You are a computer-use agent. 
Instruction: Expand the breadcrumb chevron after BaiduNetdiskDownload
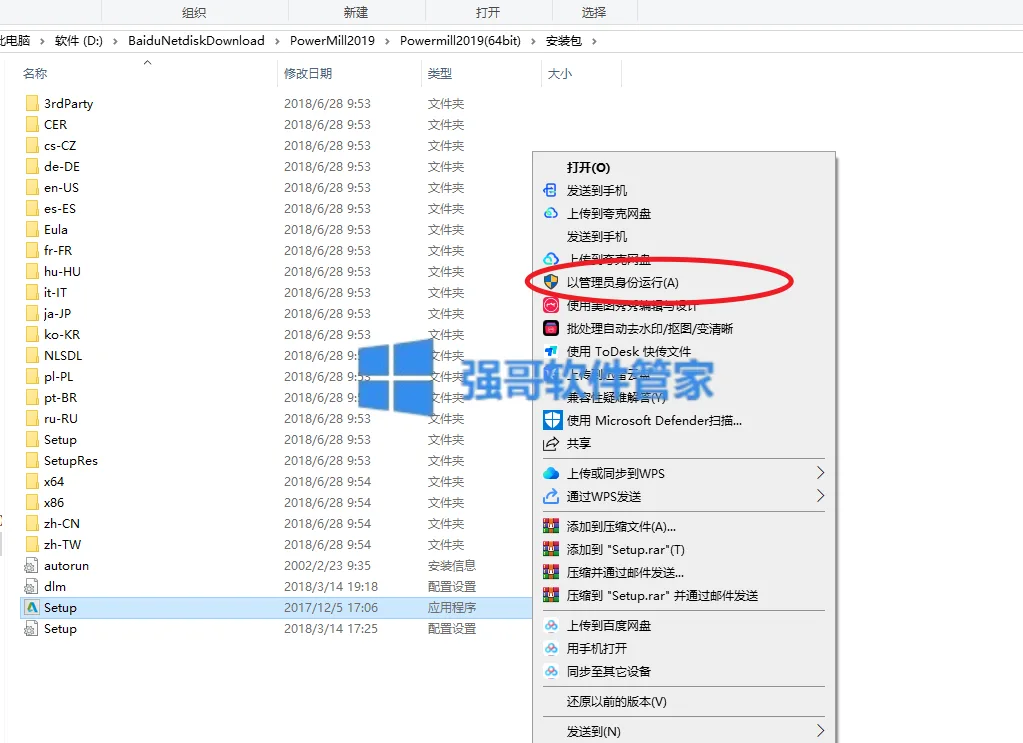tap(277, 41)
